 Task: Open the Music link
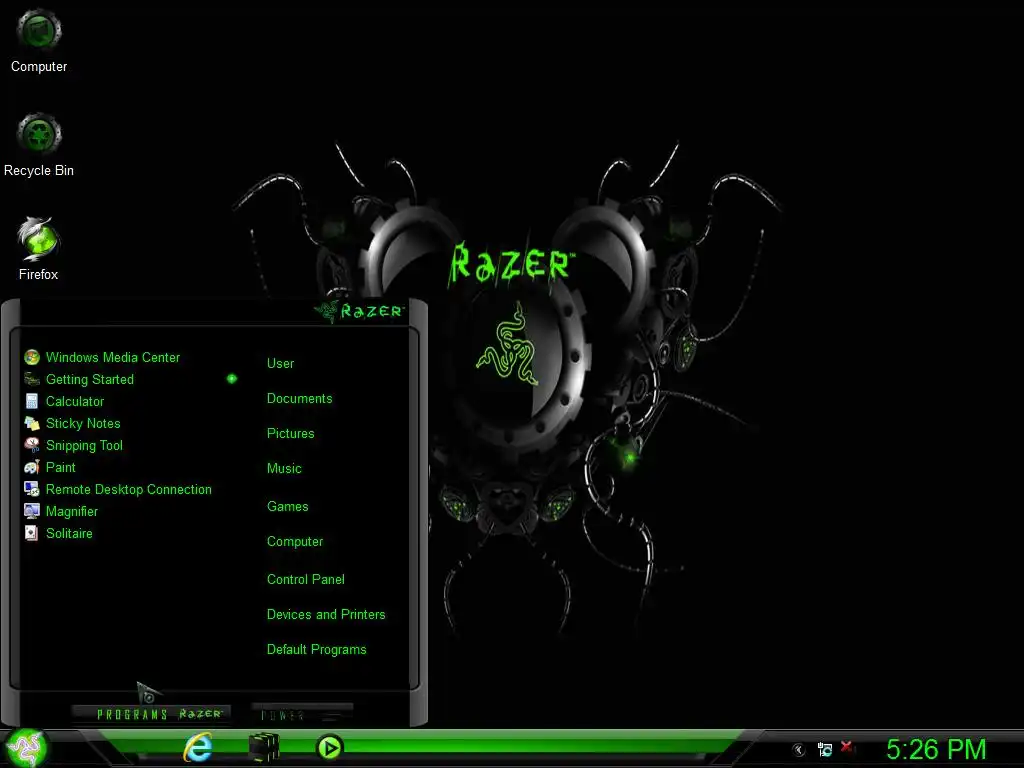284,468
